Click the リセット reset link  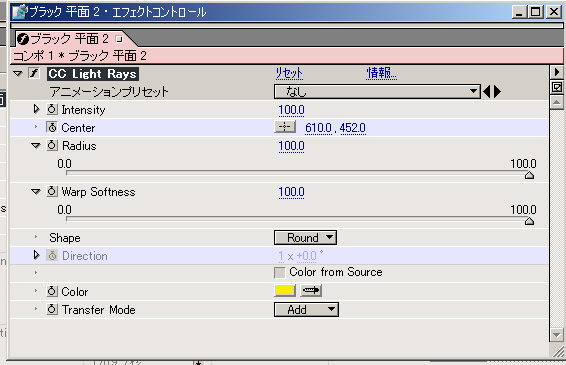pyautogui.click(x=289, y=73)
